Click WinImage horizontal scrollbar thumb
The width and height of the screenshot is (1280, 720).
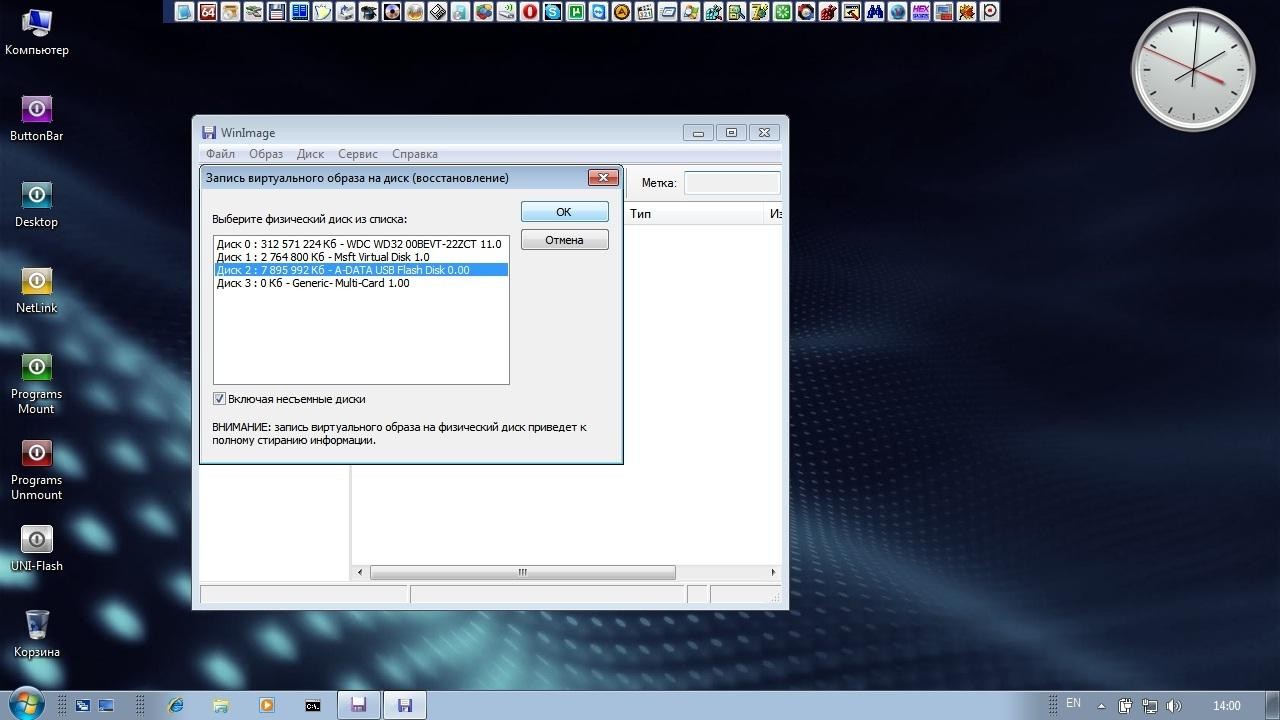pos(522,572)
